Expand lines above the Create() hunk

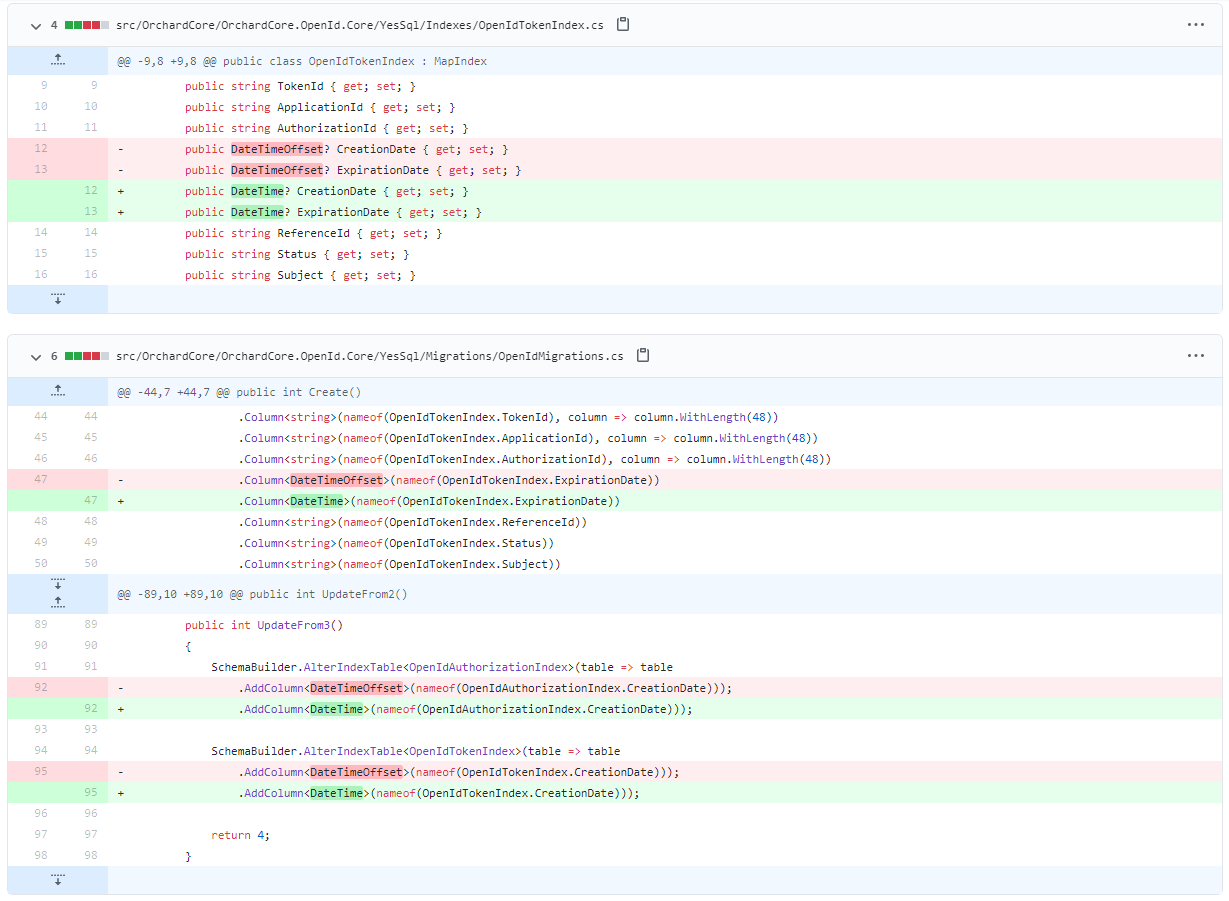click(x=58, y=392)
